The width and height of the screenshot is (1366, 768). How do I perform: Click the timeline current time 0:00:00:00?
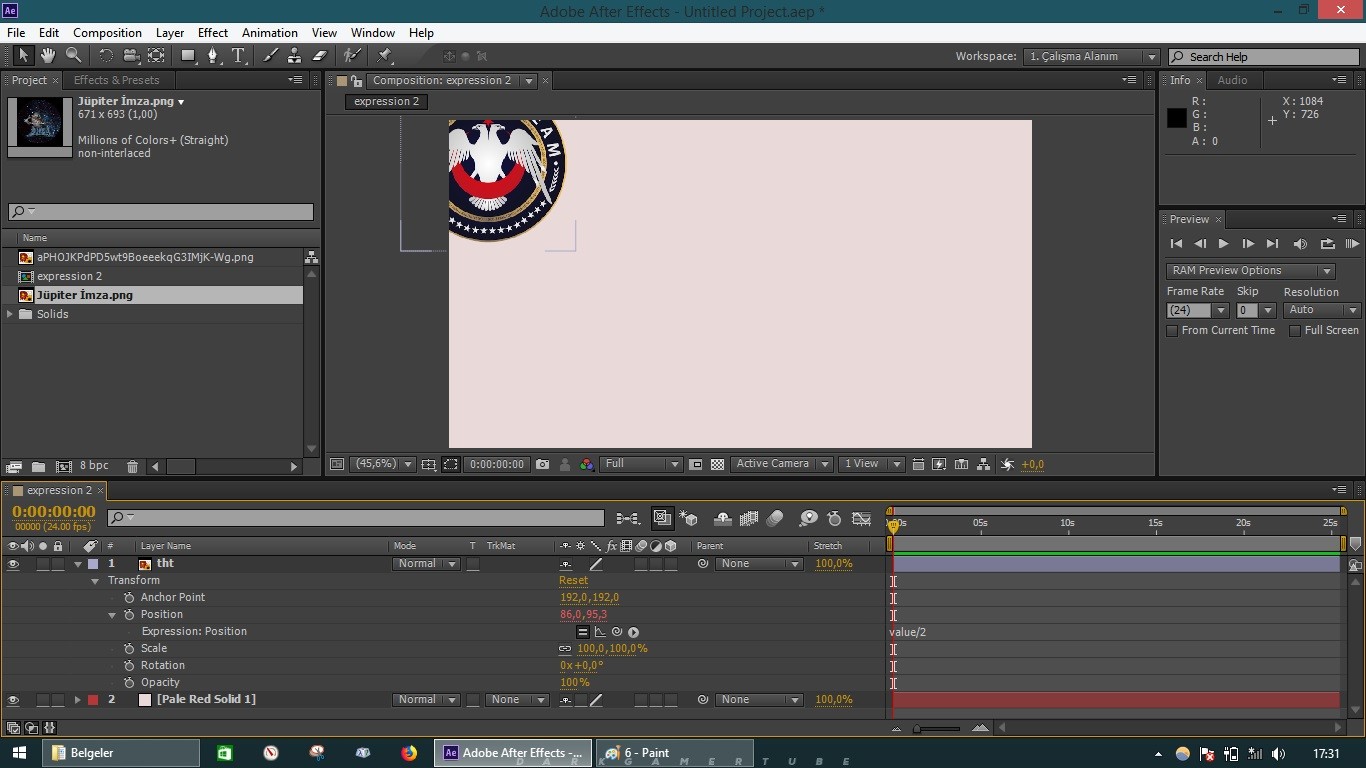[x=54, y=512]
